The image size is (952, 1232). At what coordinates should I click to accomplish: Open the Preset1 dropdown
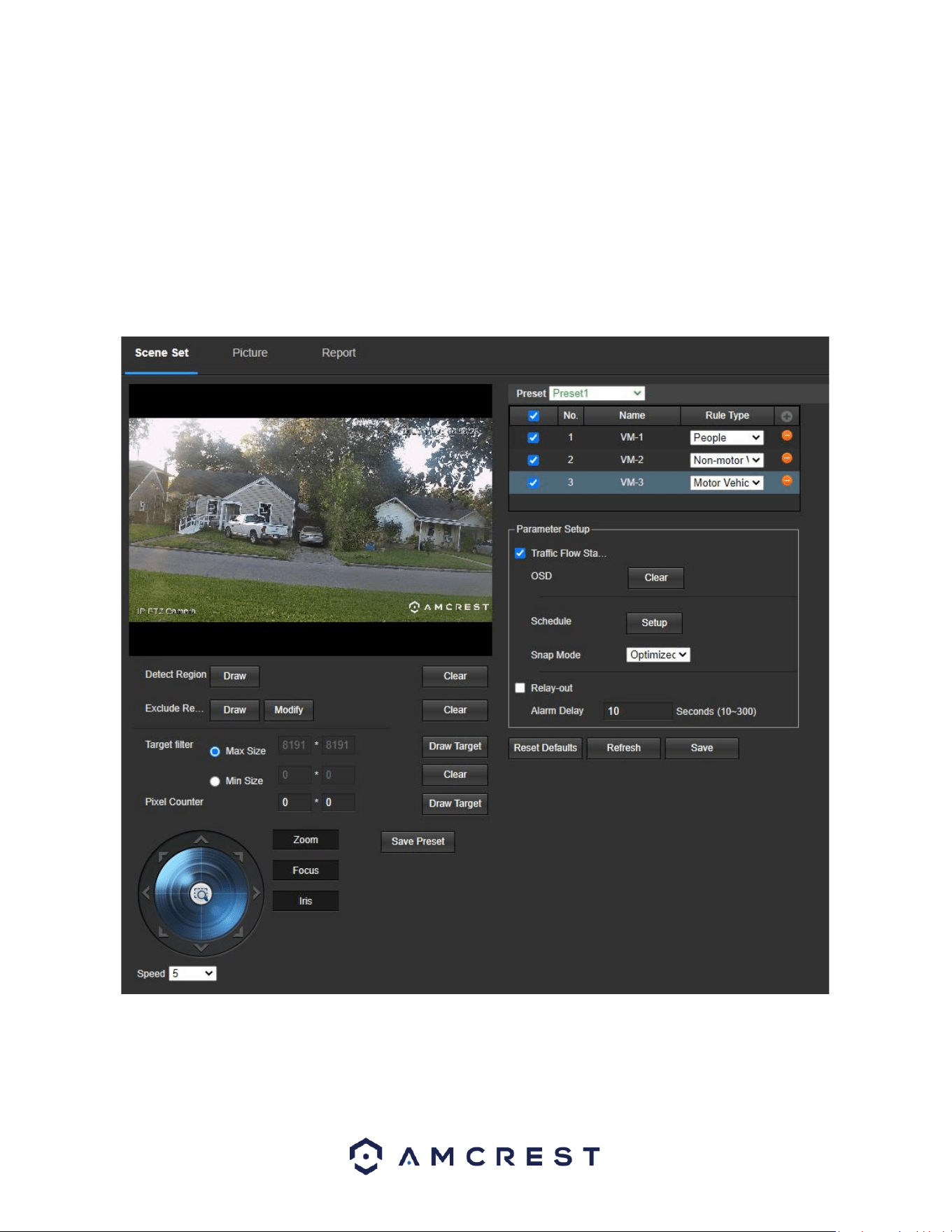(x=597, y=393)
